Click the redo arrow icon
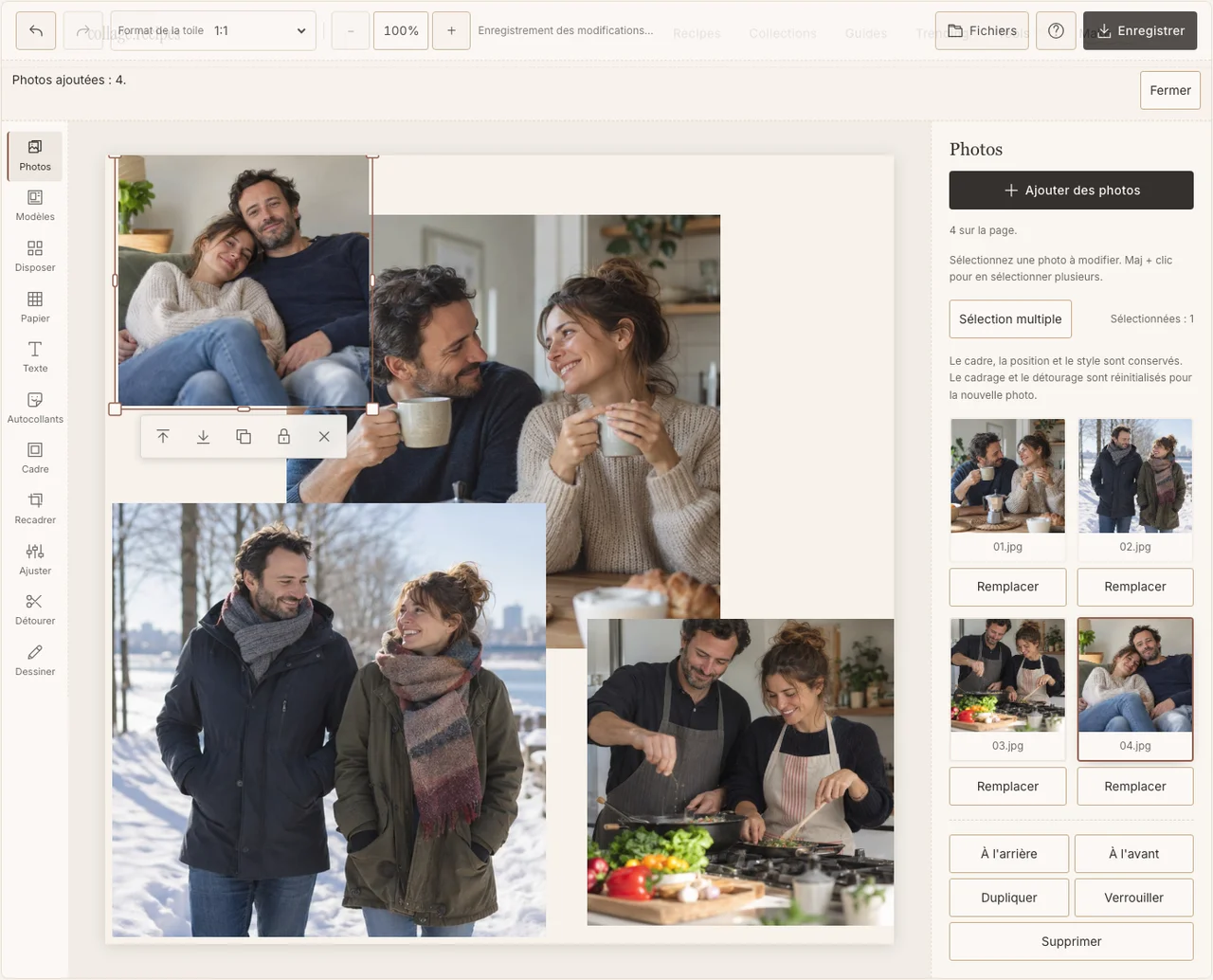1213x980 pixels. (82, 30)
